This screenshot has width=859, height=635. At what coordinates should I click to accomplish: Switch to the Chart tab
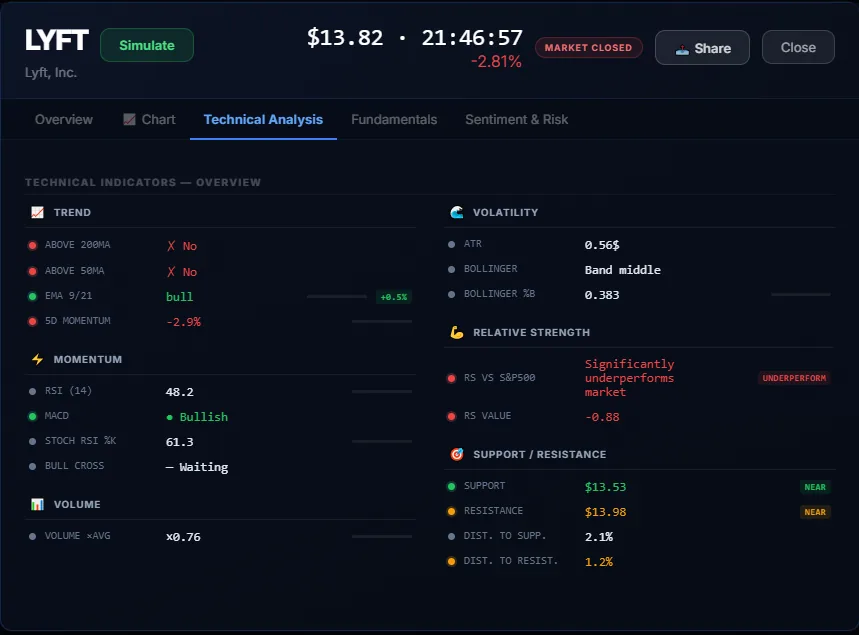(149, 119)
